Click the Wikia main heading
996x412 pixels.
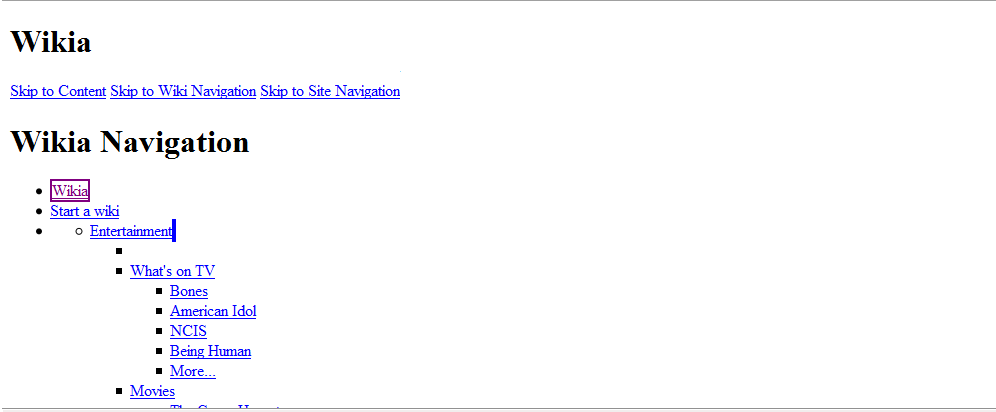point(51,42)
